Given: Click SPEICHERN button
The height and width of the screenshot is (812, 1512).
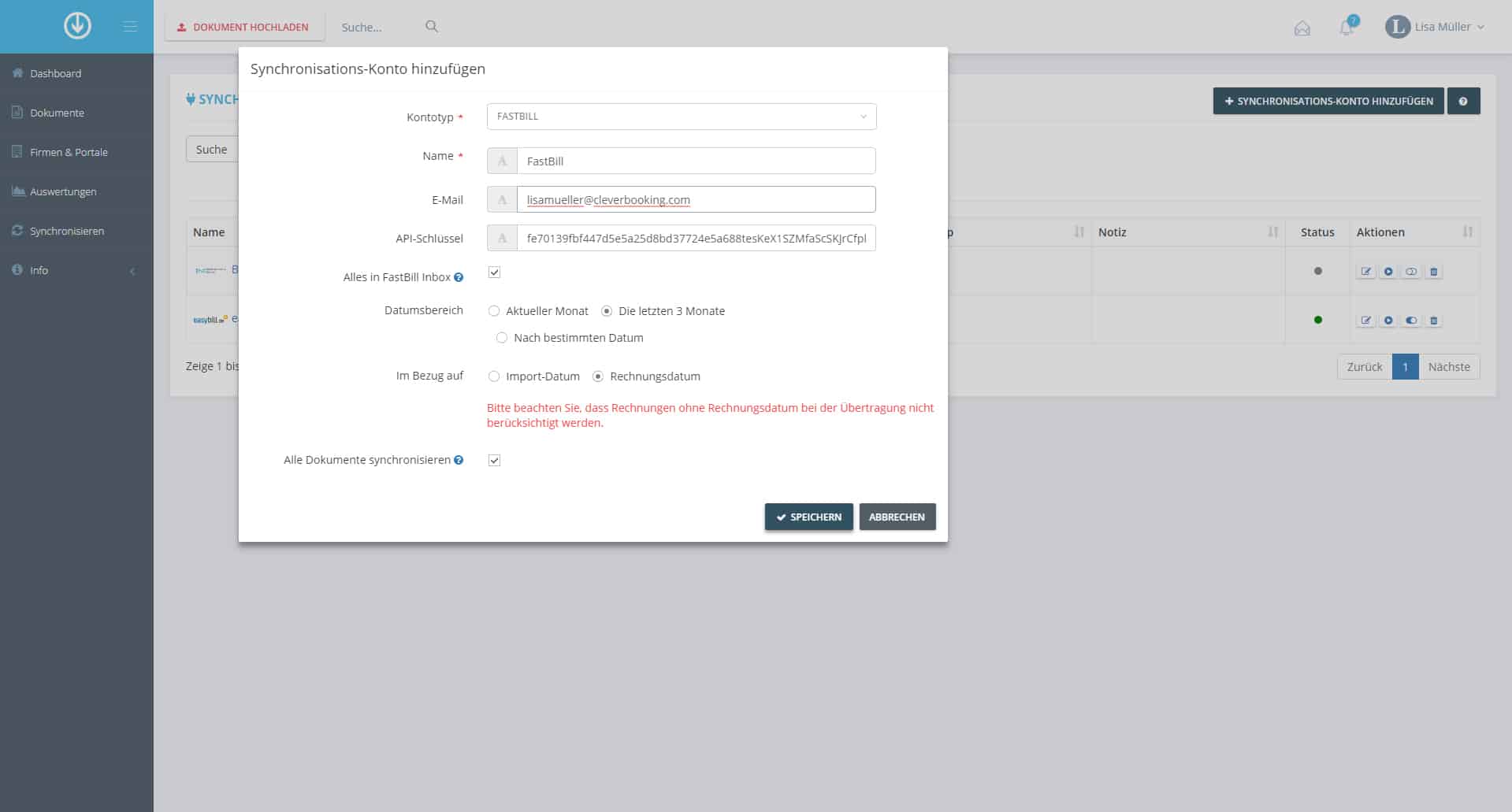Looking at the screenshot, I should pos(808,517).
